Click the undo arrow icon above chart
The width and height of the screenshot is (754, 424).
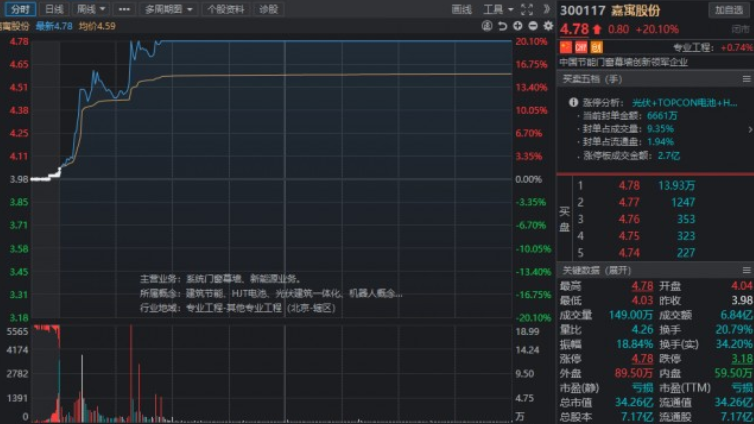pos(502,25)
